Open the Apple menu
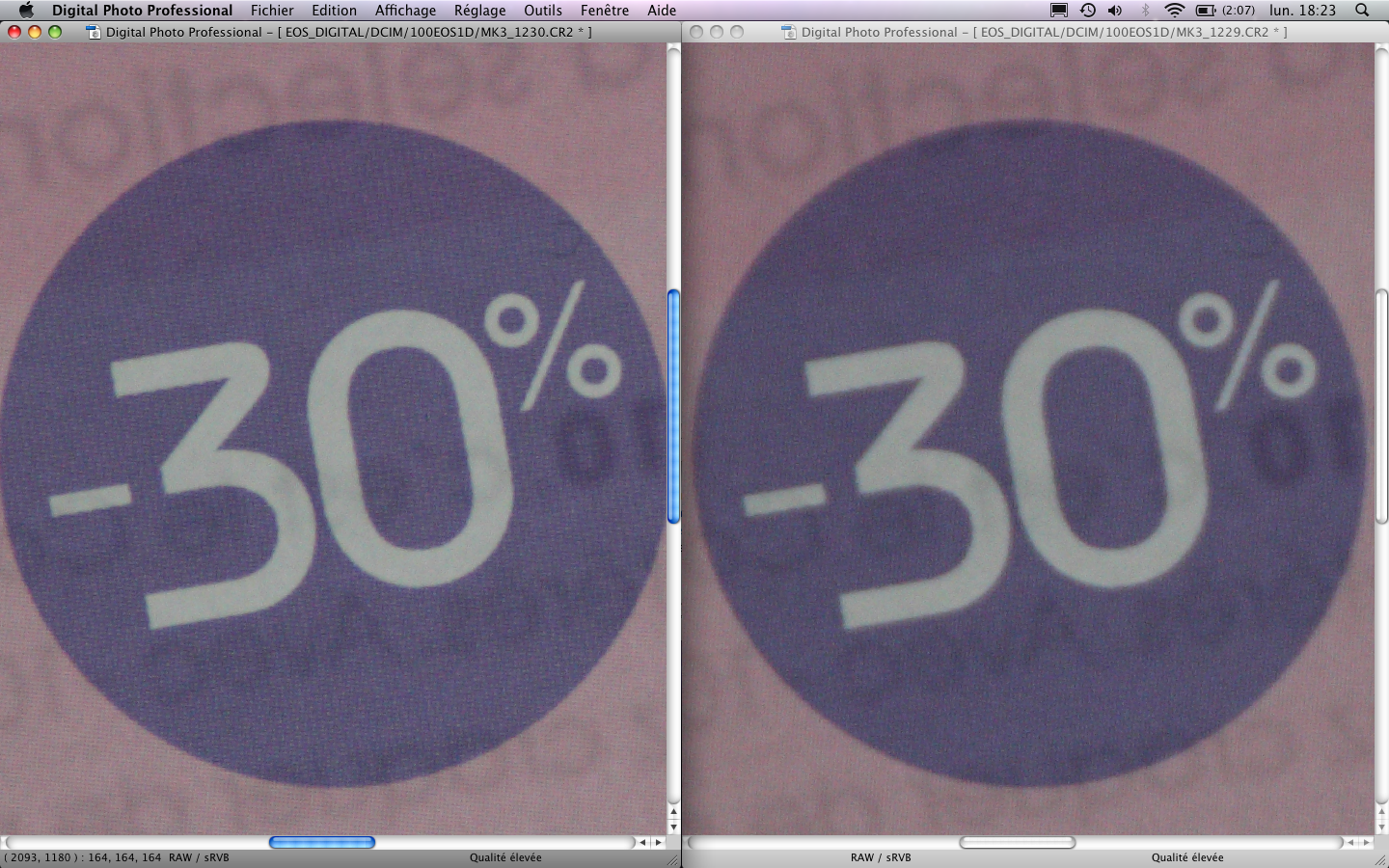This screenshot has width=1389, height=868. coord(26,10)
